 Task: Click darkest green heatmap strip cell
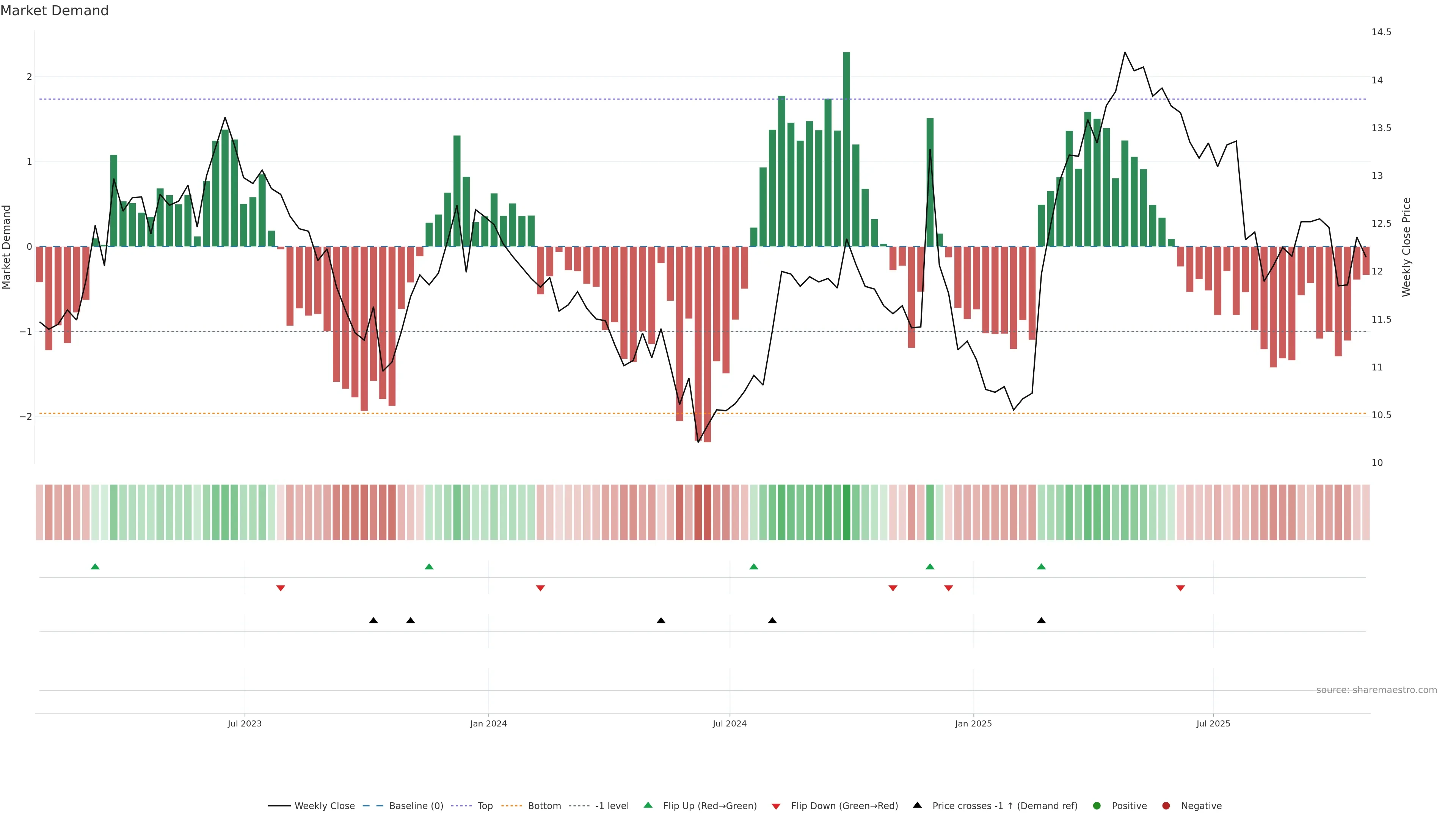[846, 512]
